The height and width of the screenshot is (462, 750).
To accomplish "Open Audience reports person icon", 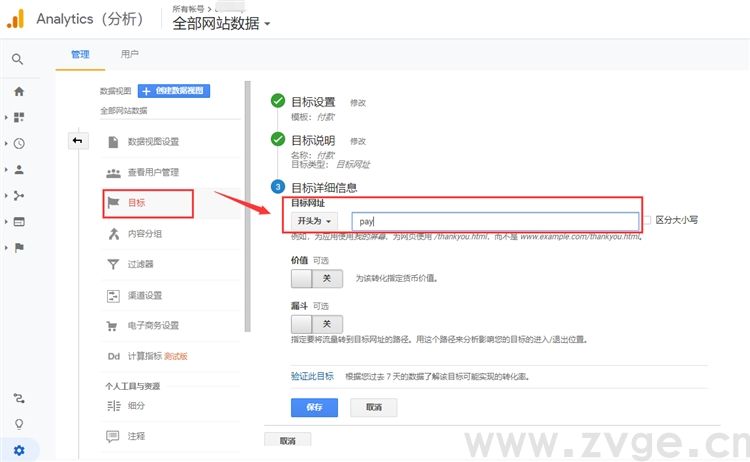I will (19, 169).
